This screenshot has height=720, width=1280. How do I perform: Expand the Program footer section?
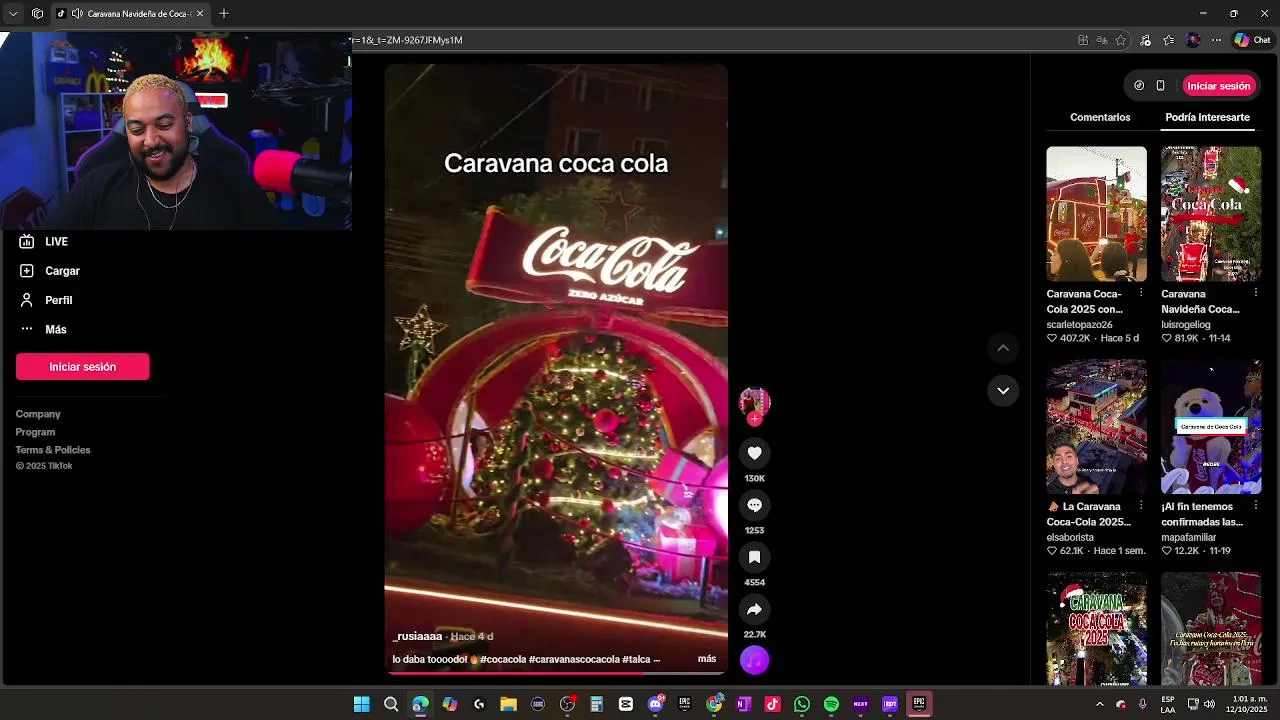(35, 432)
